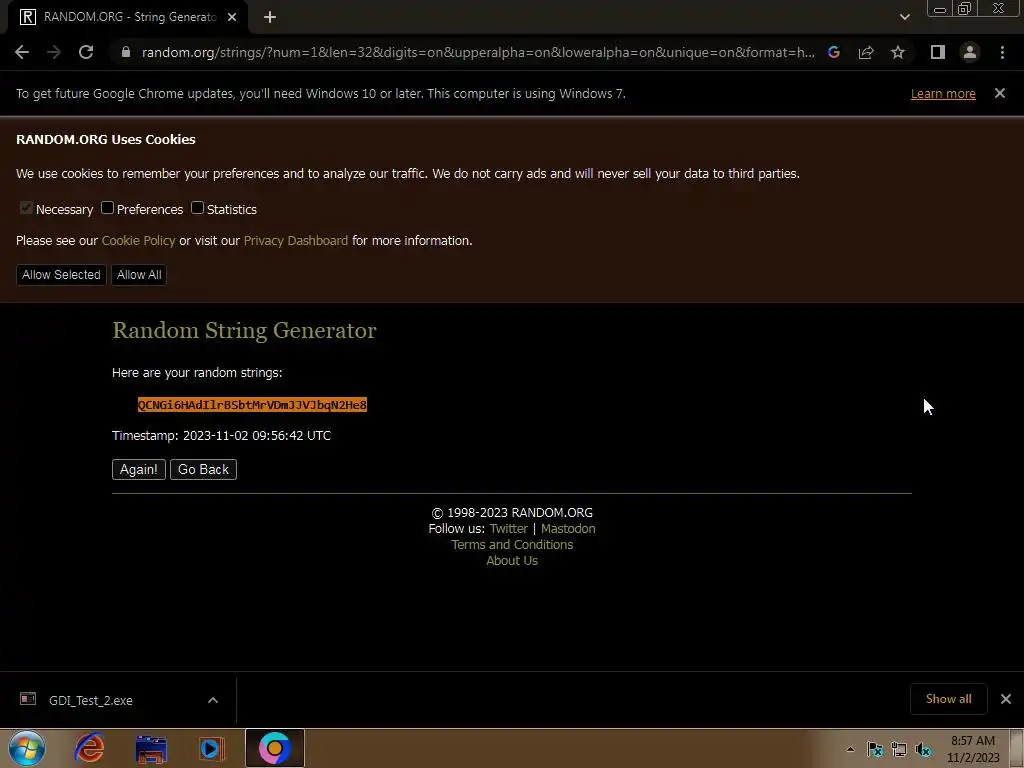The height and width of the screenshot is (768, 1024).
Task: Open the Mastodon follow link
Action: pyautogui.click(x=568, y=528)
